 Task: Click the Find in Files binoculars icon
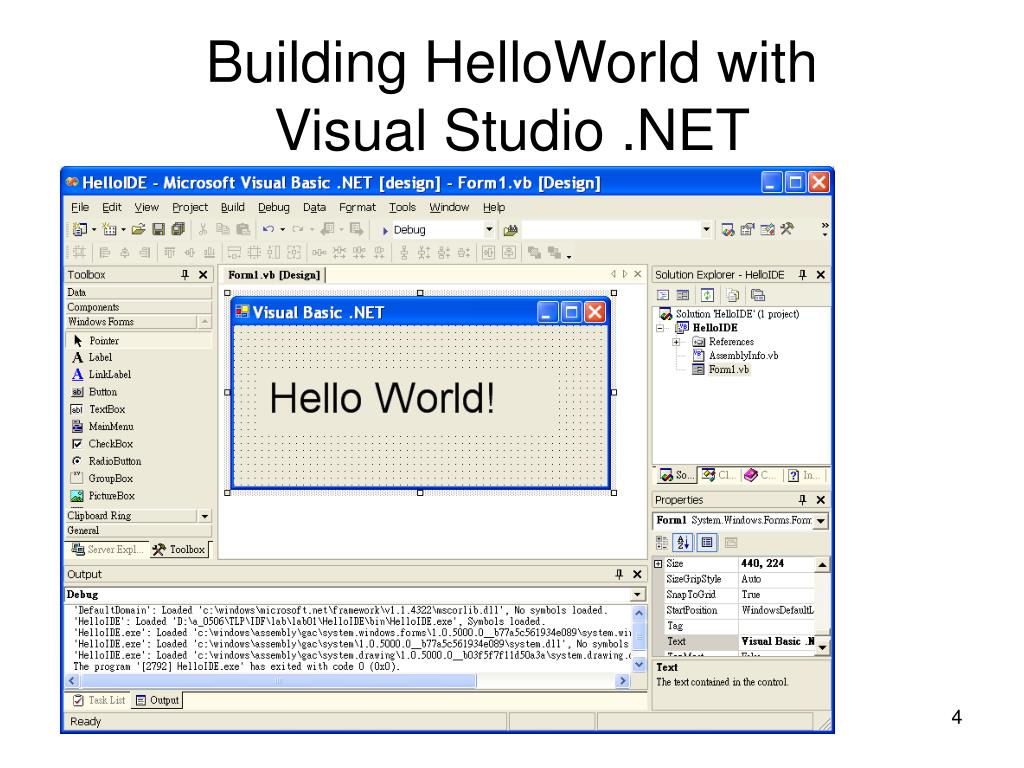(x=511, y=230)
